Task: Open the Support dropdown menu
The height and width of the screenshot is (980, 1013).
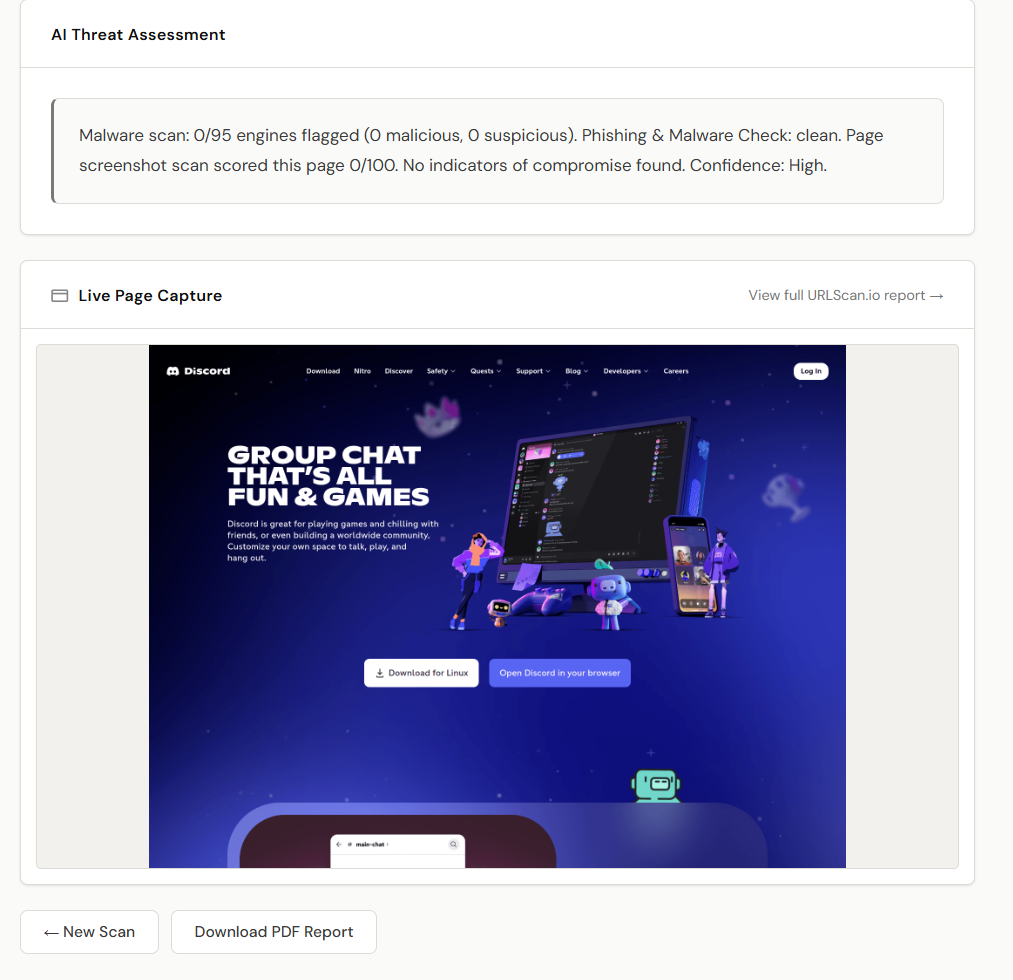Action: pyautogui.click(x=533, y=371)
